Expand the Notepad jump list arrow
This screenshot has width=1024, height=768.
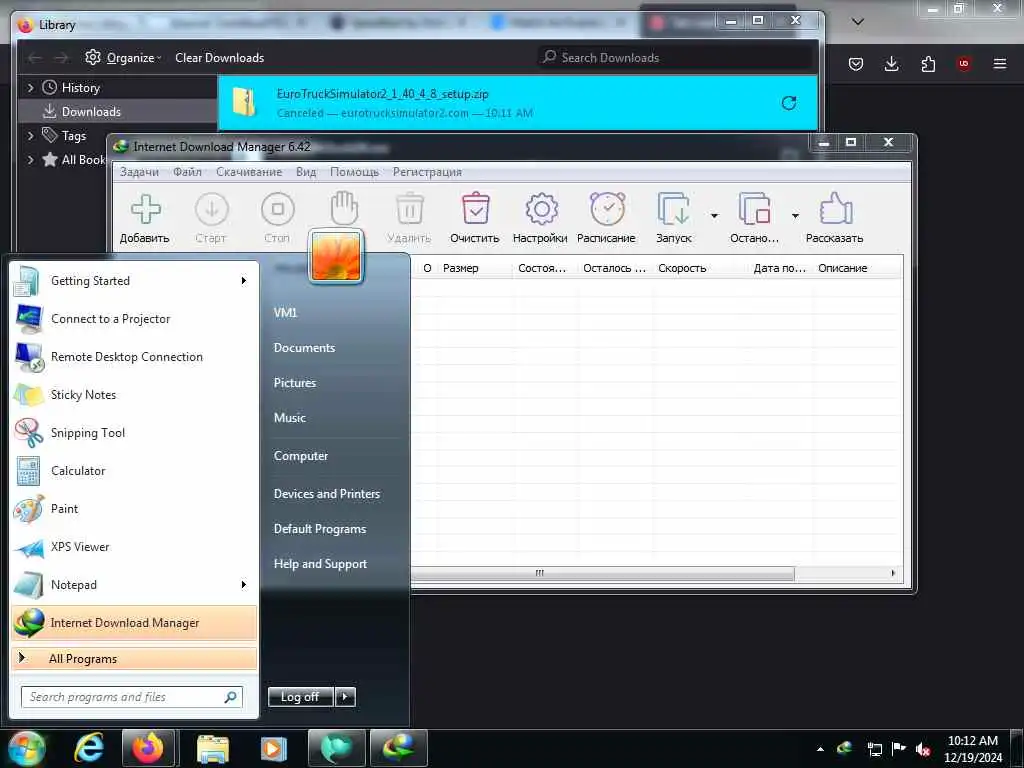point(244,584)
